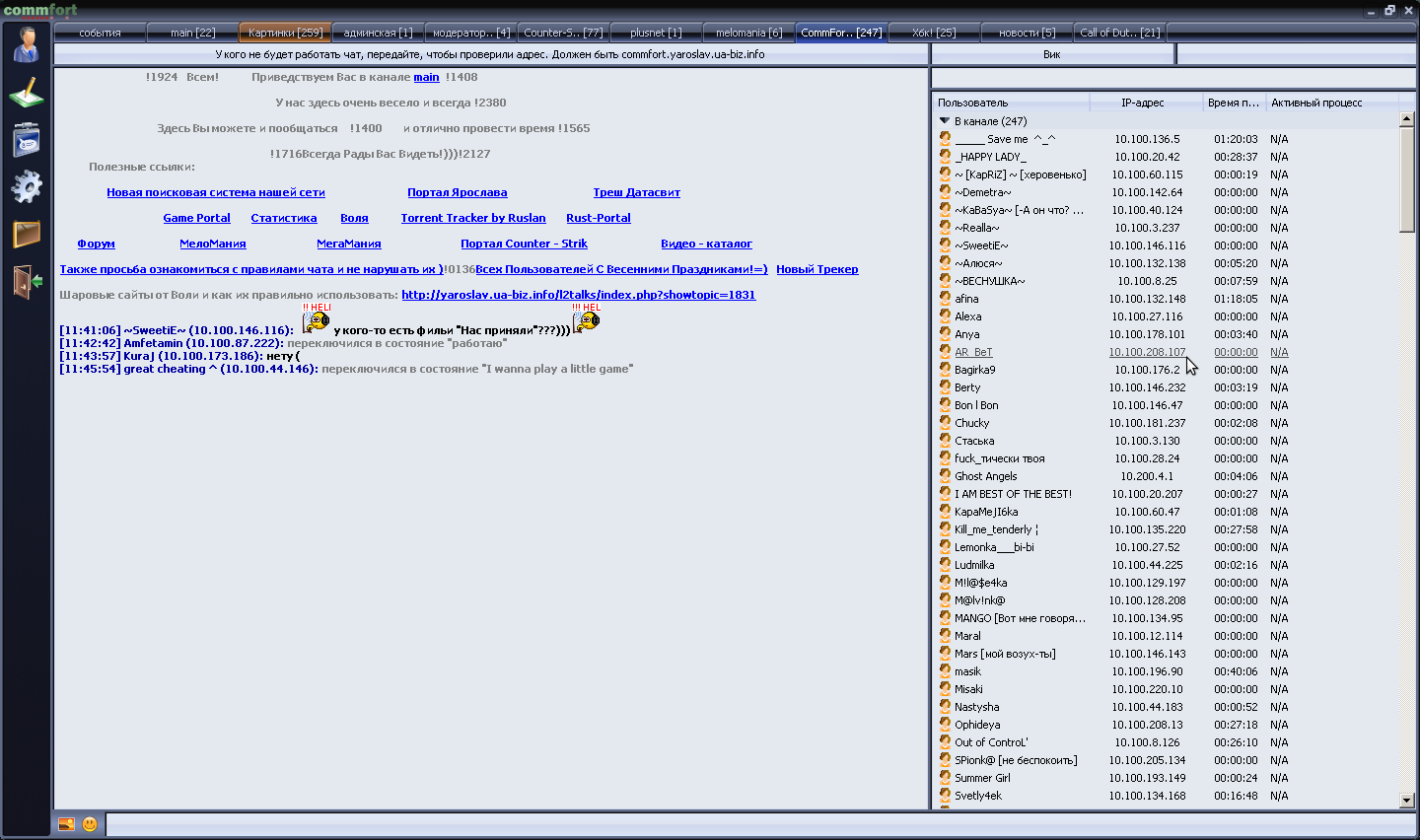
Task: Follow the "Game Portal" hyperlink
Action: (196, 218)
